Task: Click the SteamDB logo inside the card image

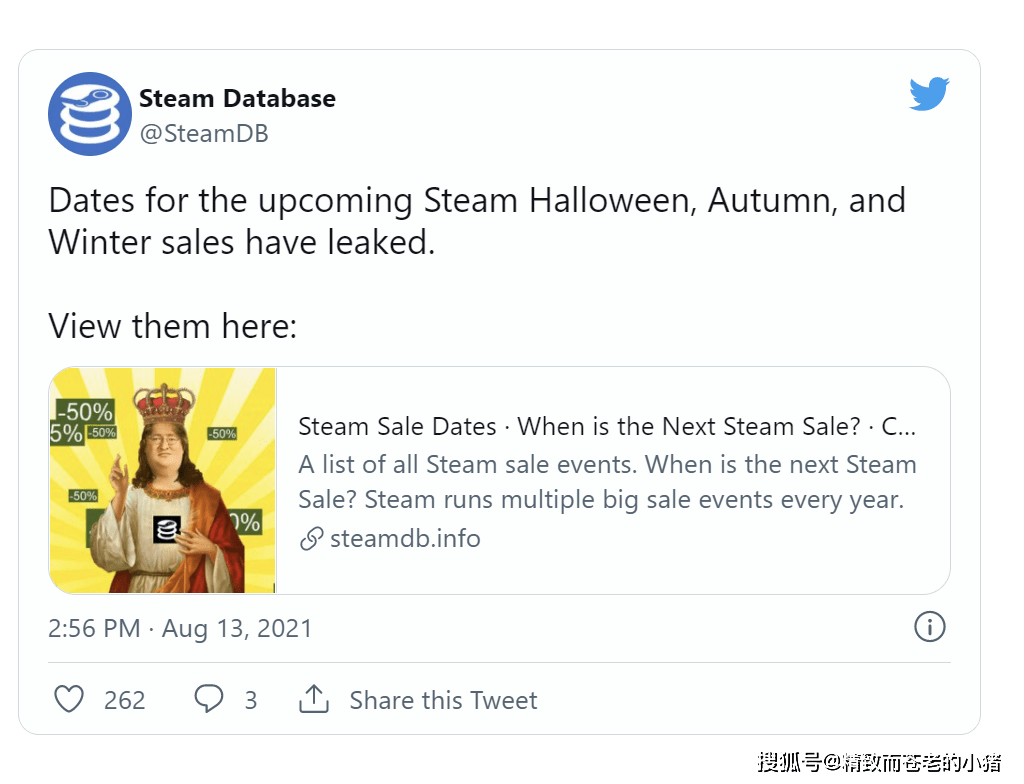Action: click(165, 530)
